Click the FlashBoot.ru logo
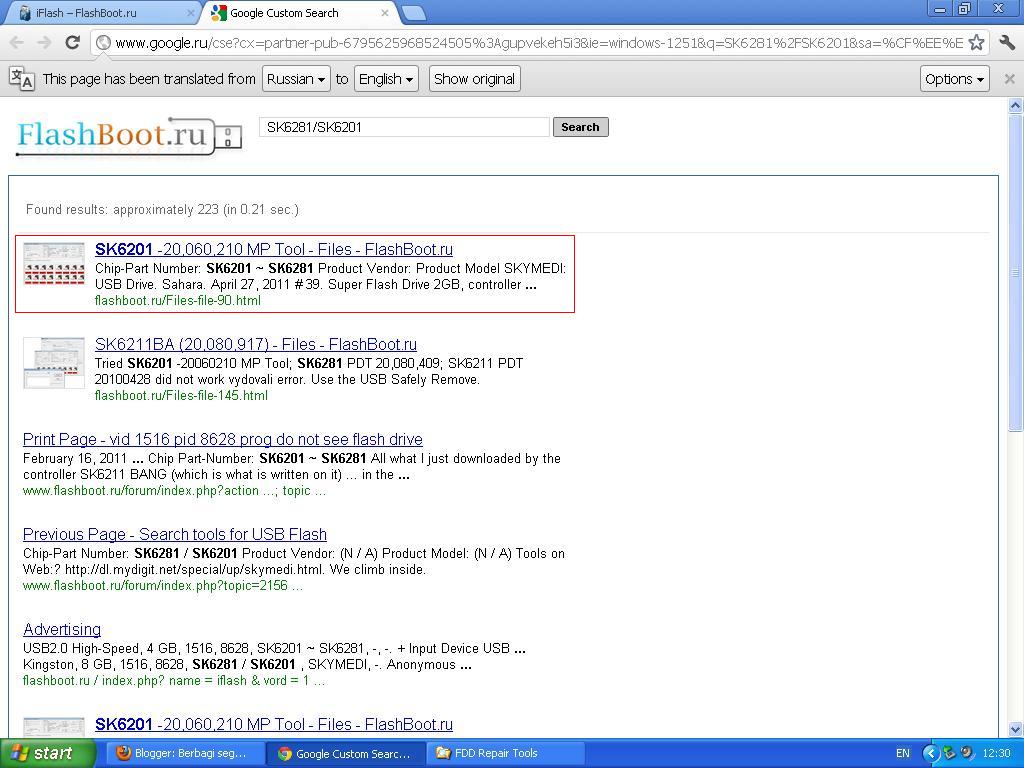The height and width of the screenshot is (768, 1024). [x=129, y=136]
